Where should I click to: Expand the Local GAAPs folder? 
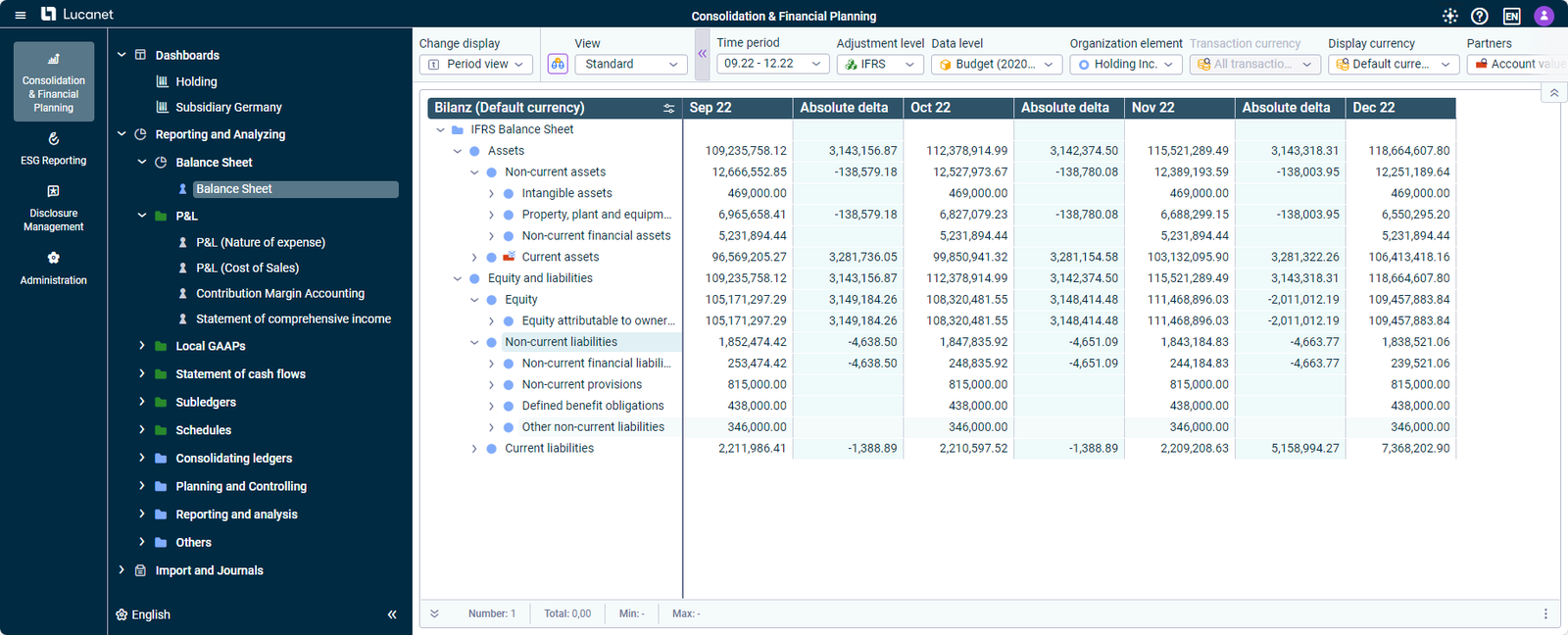pos(142,346)
